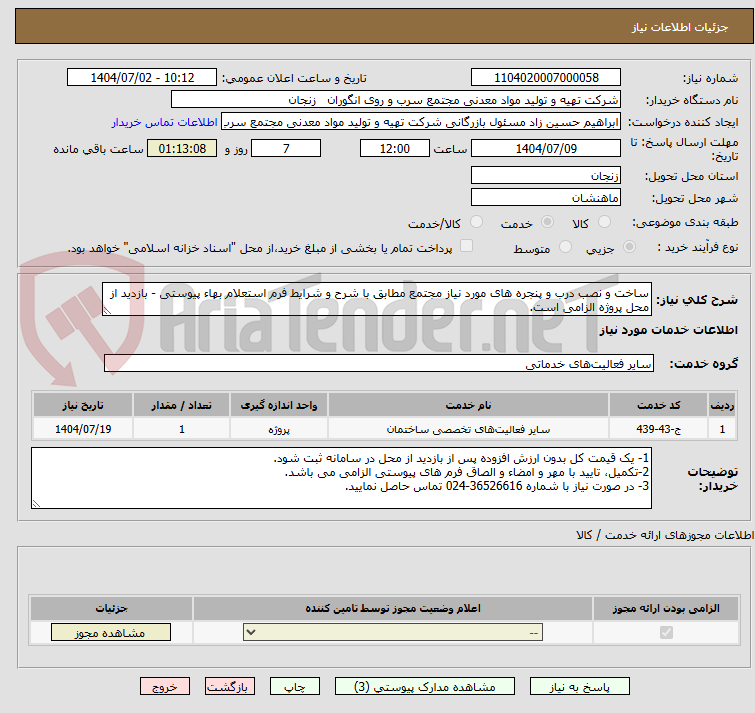Click service code cell ج-43-439

pyautogui.click(x=658, y=428)
